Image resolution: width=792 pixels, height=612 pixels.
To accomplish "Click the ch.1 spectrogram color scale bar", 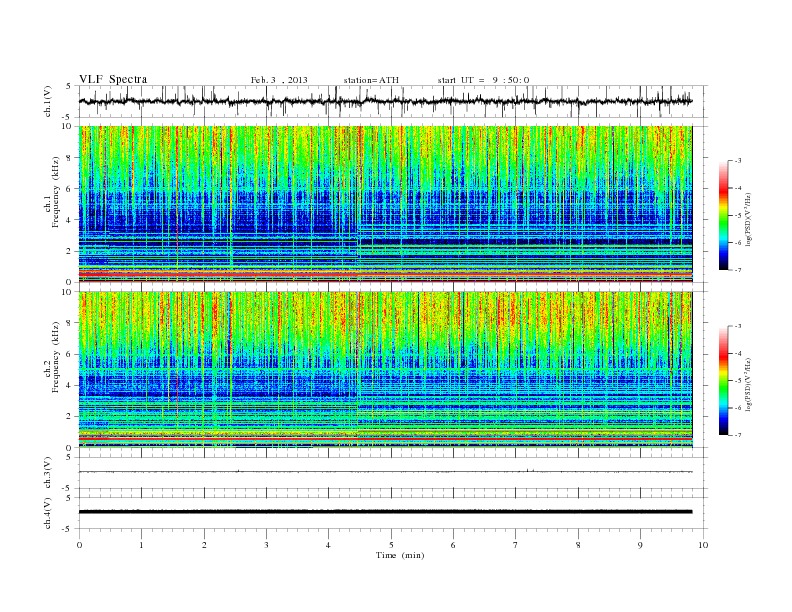I will (723, 215).
